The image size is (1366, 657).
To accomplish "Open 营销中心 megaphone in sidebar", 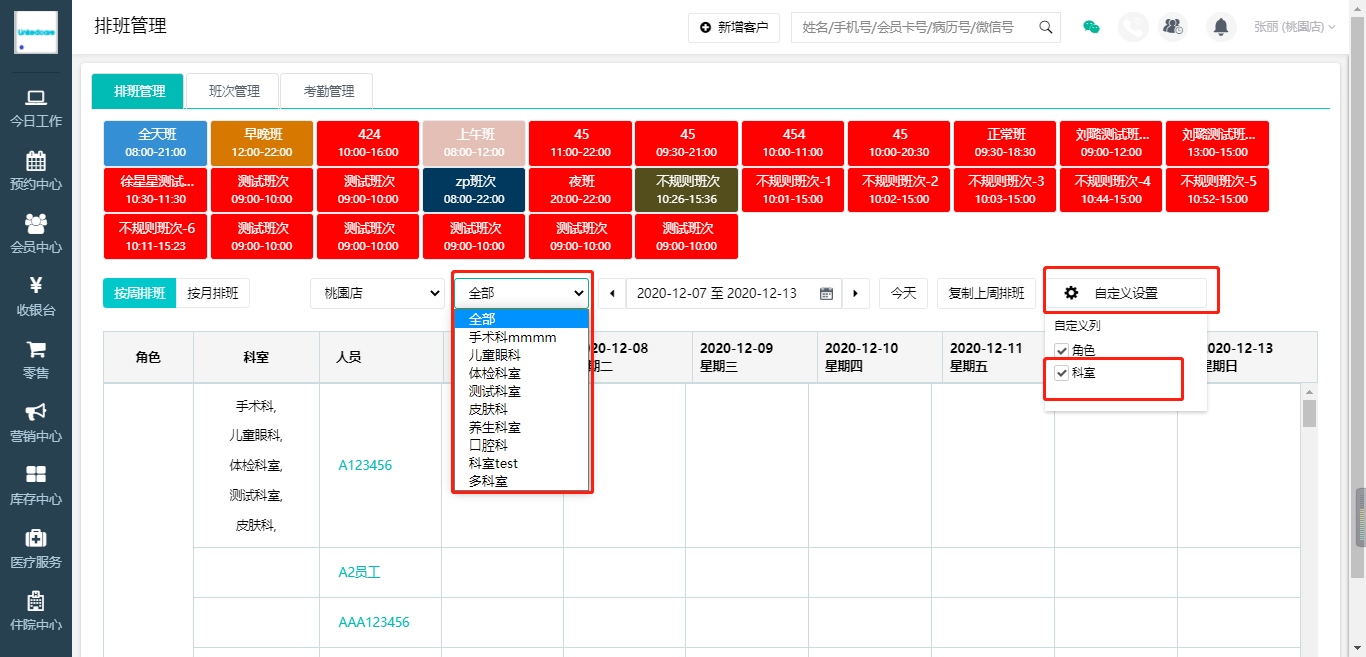I will (36, 412).
